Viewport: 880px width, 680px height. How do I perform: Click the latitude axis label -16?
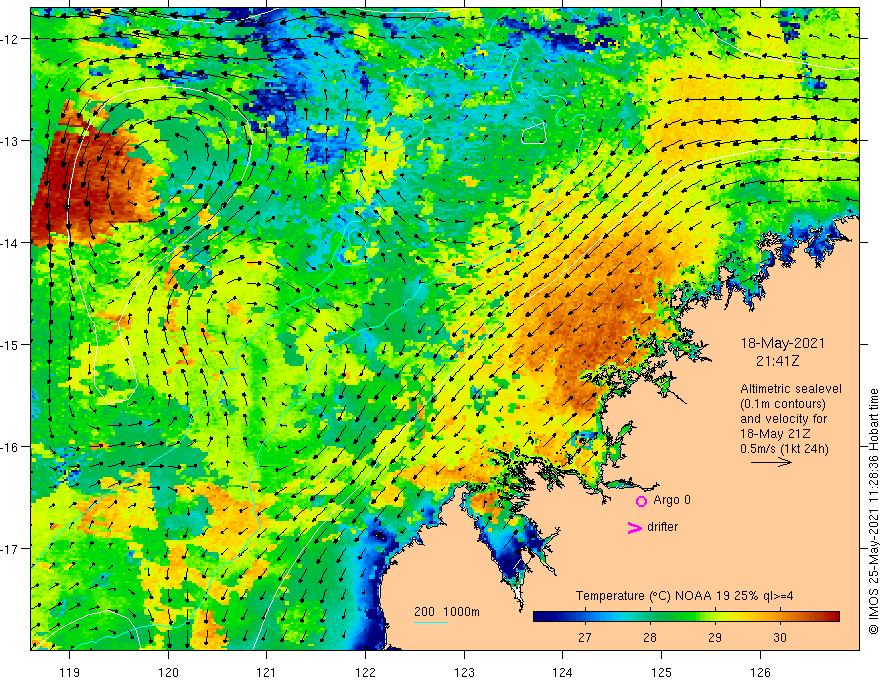click(x=10, y=447)
